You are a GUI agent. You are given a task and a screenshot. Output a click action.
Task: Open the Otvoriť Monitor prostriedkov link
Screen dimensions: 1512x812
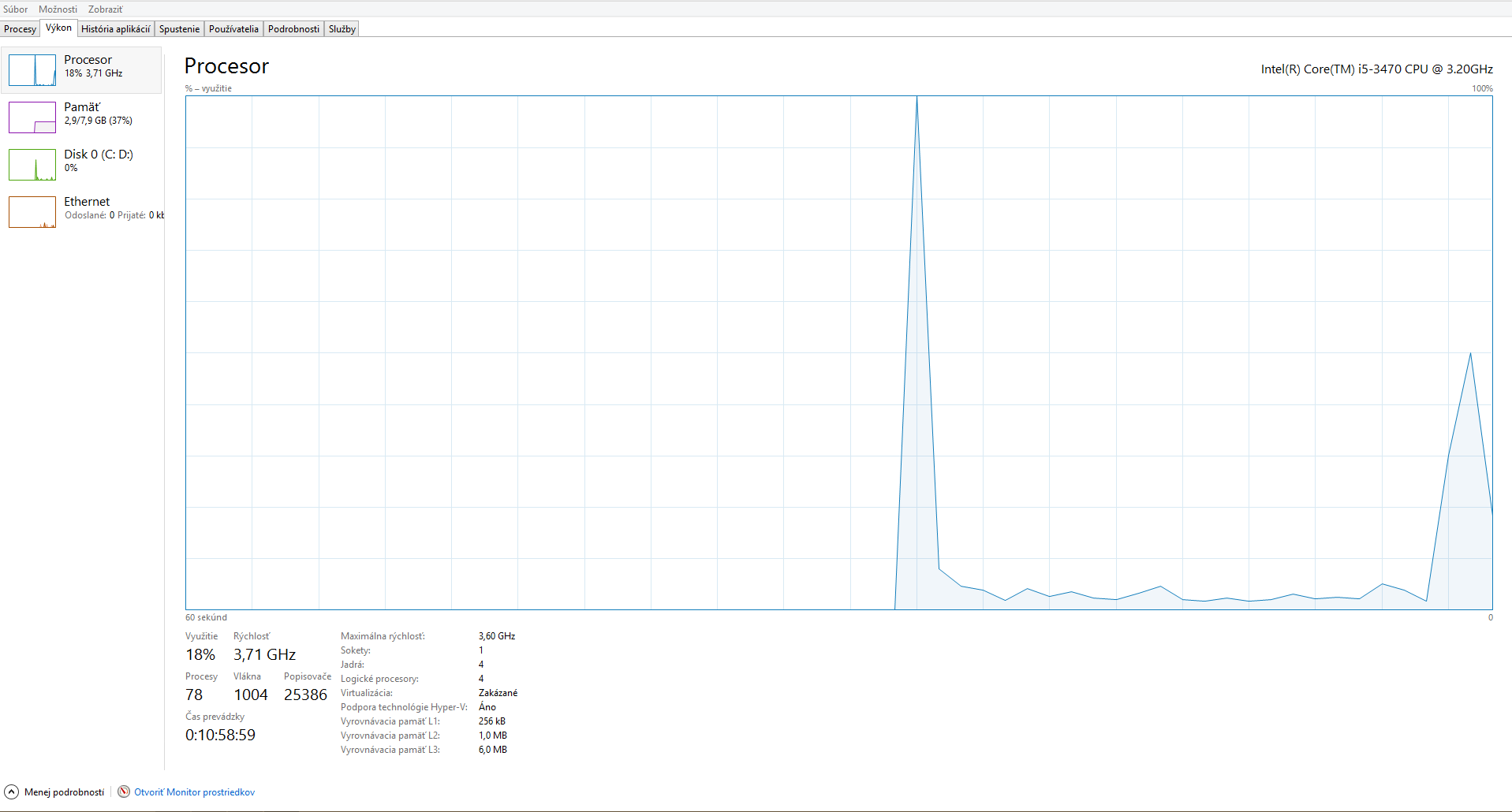coord(194,792)
